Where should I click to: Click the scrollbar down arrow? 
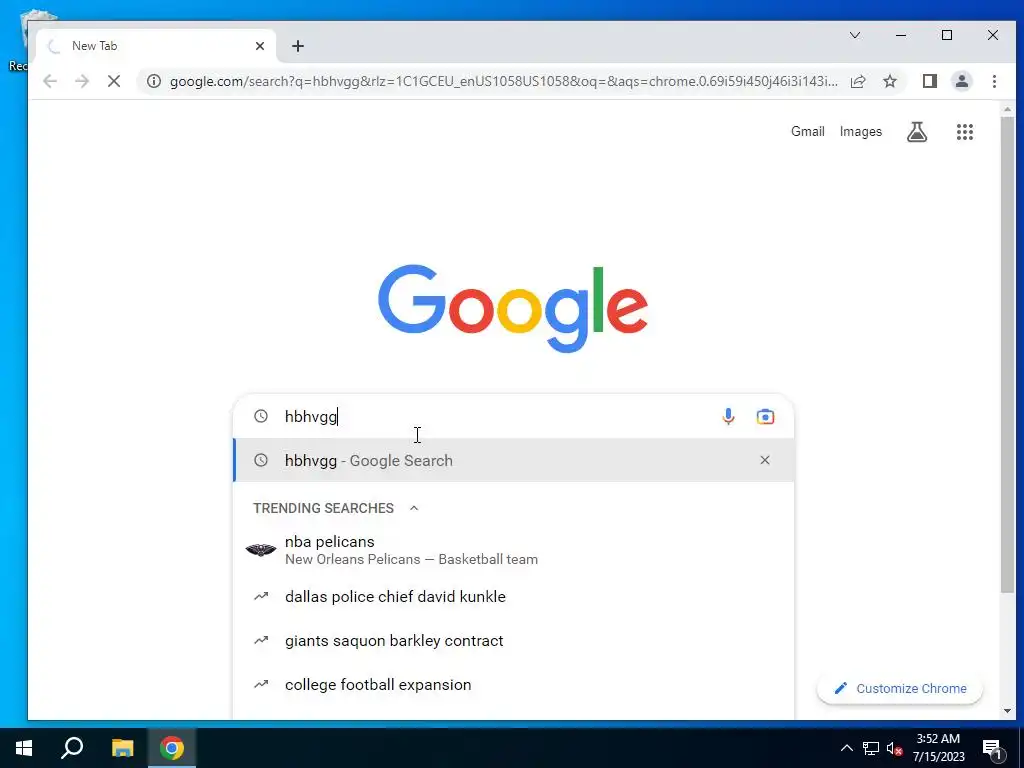(1007, 711)
